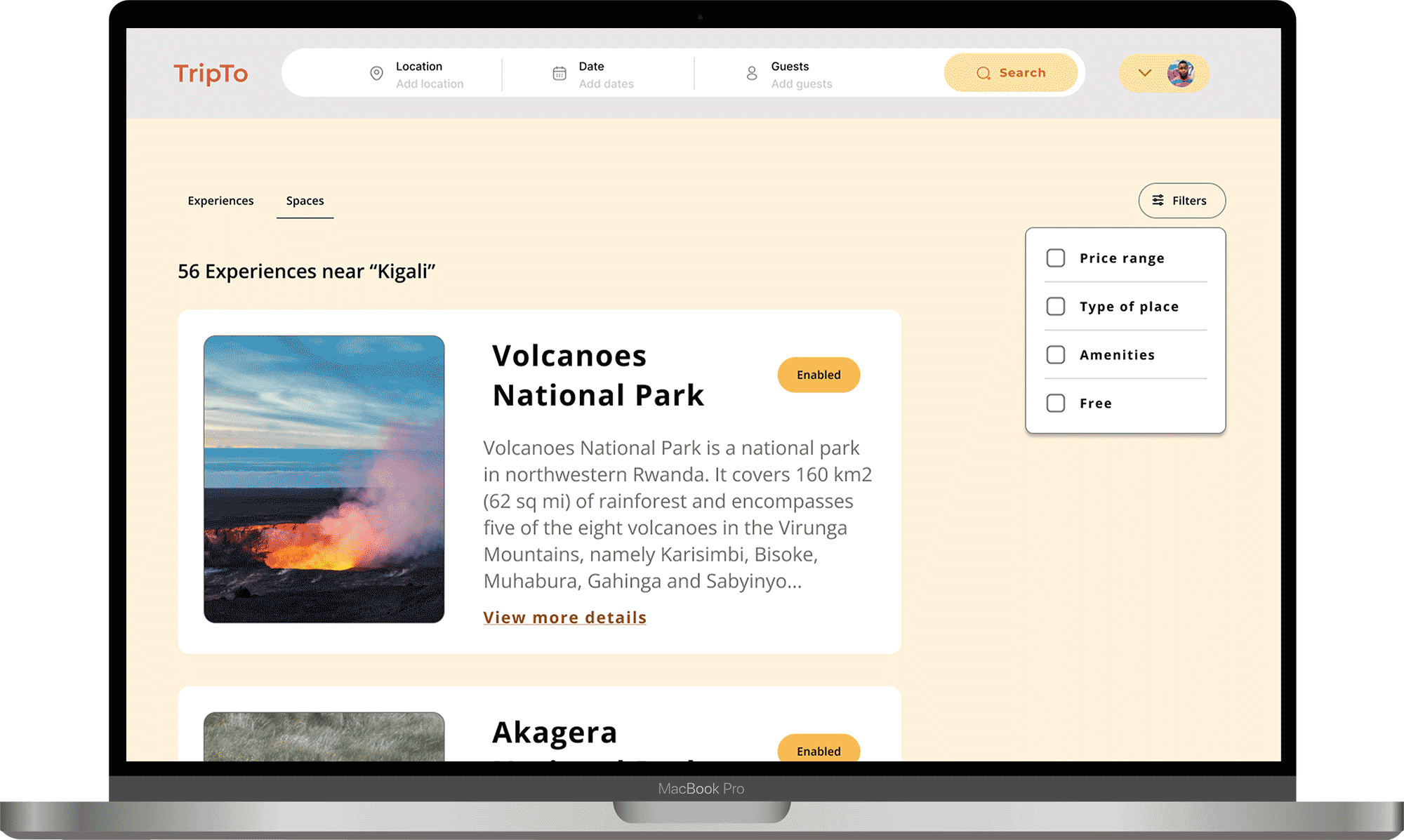Click the Price range label

click(1122, 258)
